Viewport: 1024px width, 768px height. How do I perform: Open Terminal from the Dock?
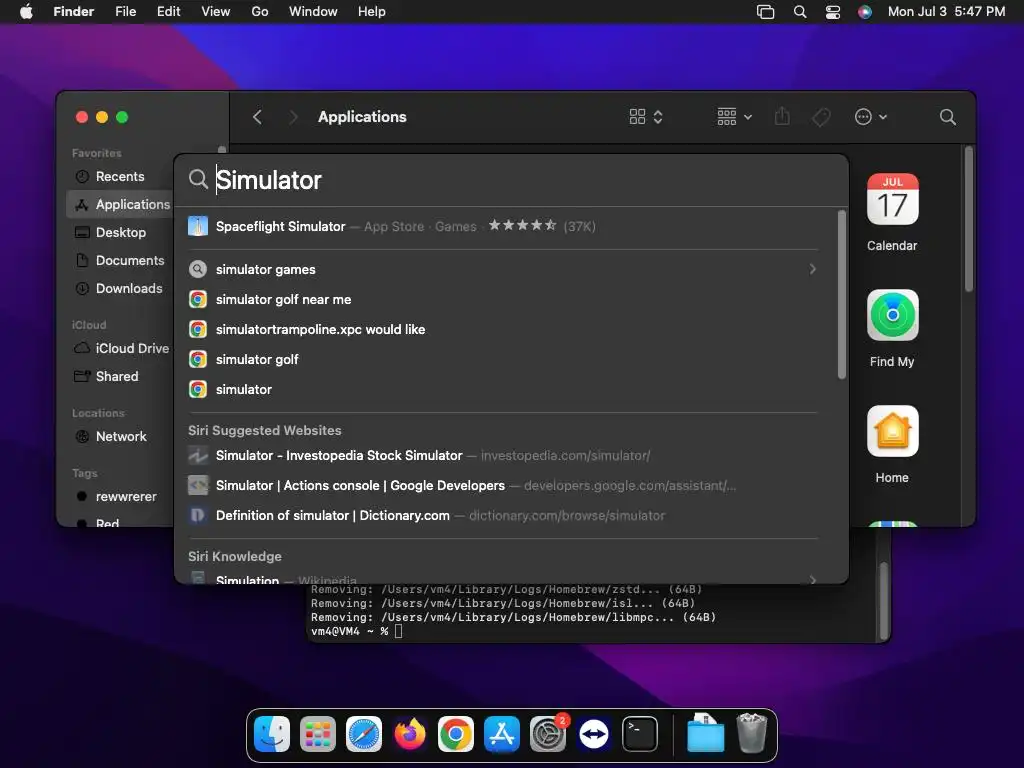pyautogui.click(x=640, y=734)
